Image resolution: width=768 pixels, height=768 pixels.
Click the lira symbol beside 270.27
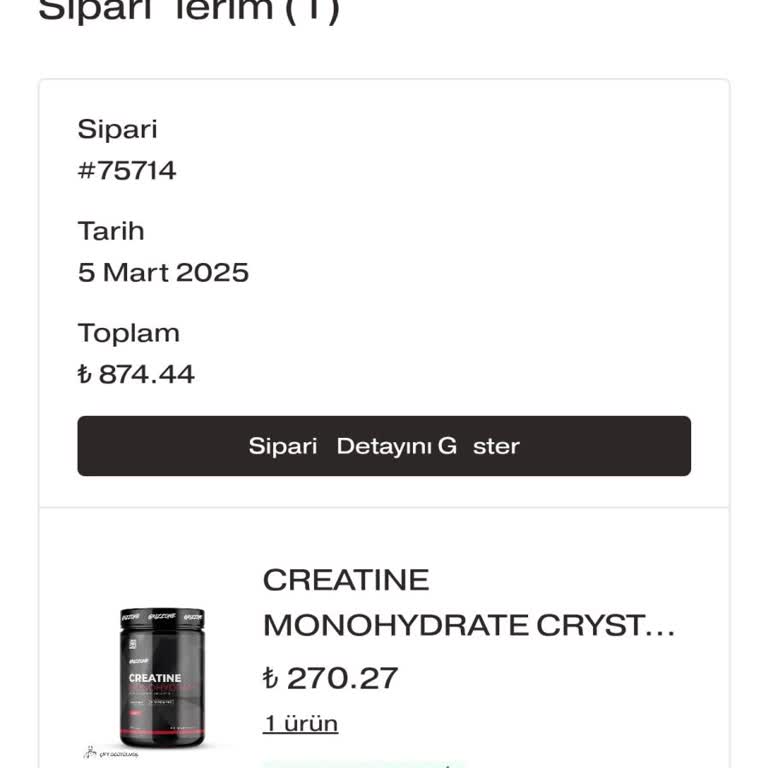click(x=270, y=678)
